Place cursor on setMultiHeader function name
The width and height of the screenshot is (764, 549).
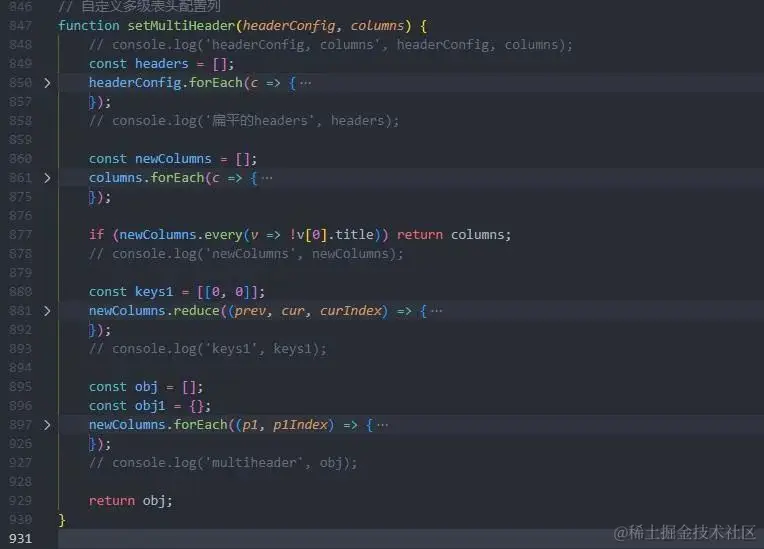(x=181, y=25)
